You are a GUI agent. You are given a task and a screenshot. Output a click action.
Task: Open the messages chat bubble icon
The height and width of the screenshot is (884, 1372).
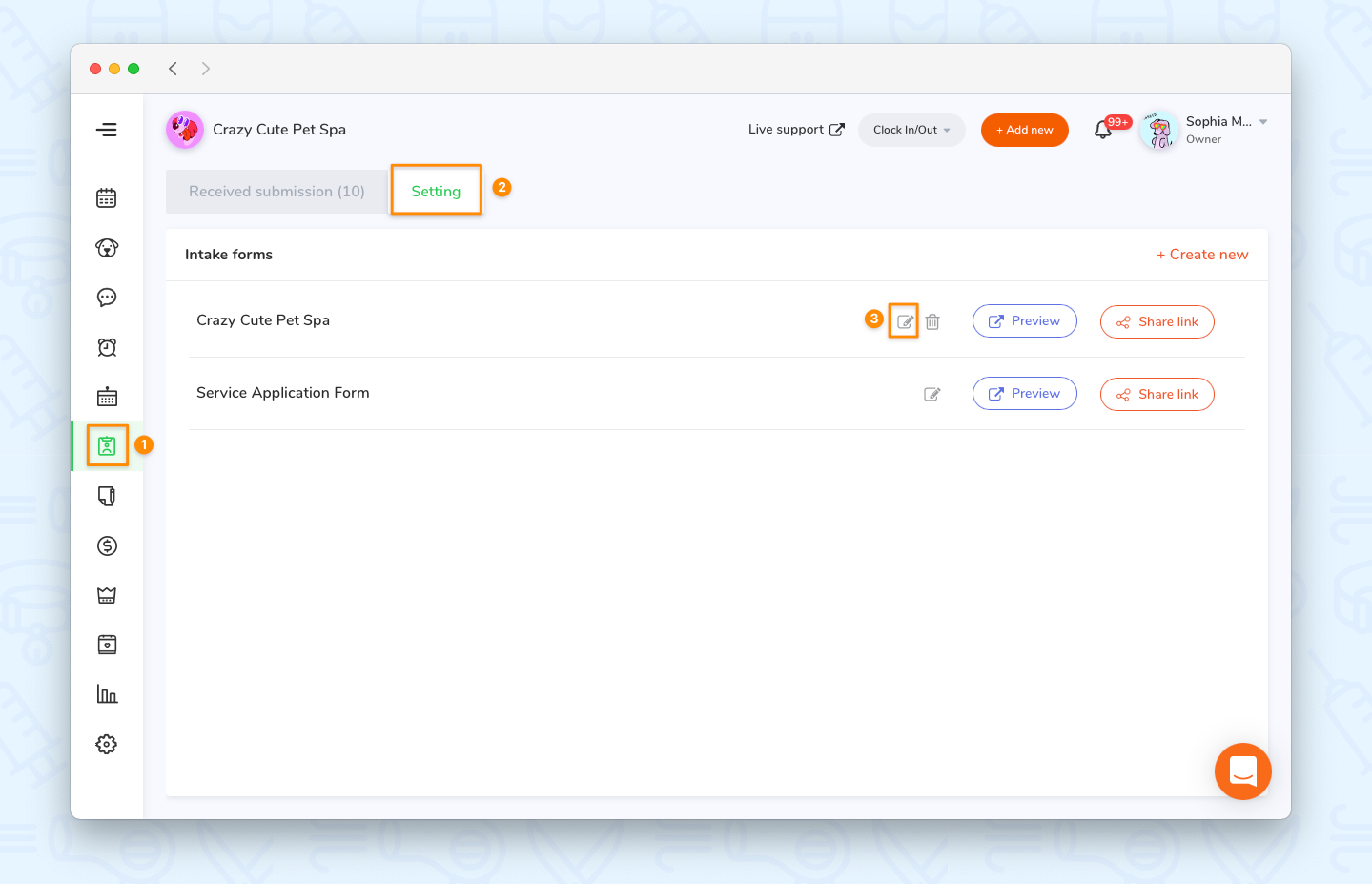pos(107,298)
